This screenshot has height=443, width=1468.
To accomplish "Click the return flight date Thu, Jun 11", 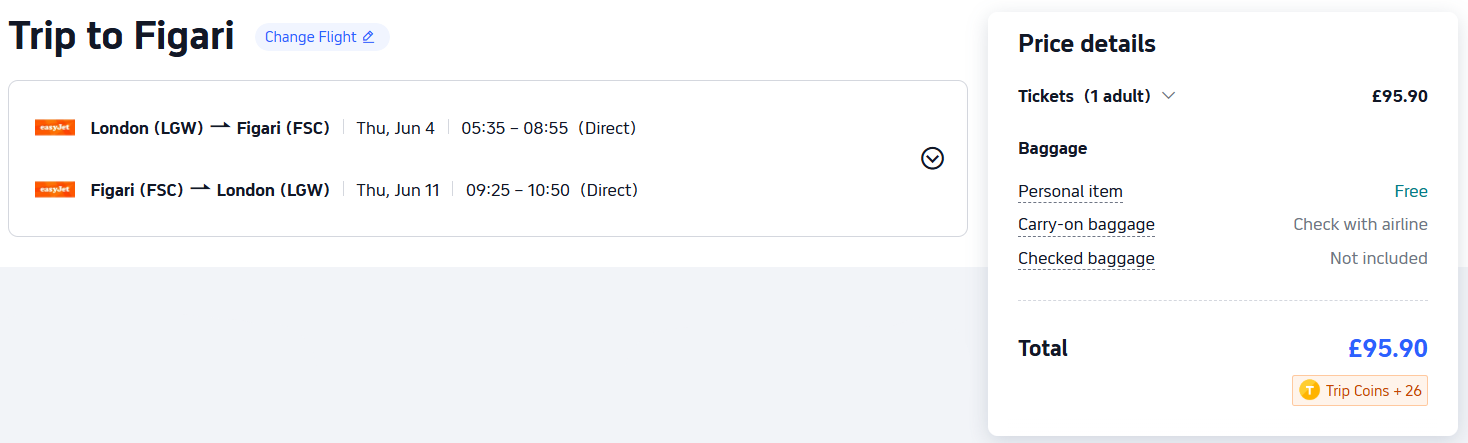I will pos(398,190).
